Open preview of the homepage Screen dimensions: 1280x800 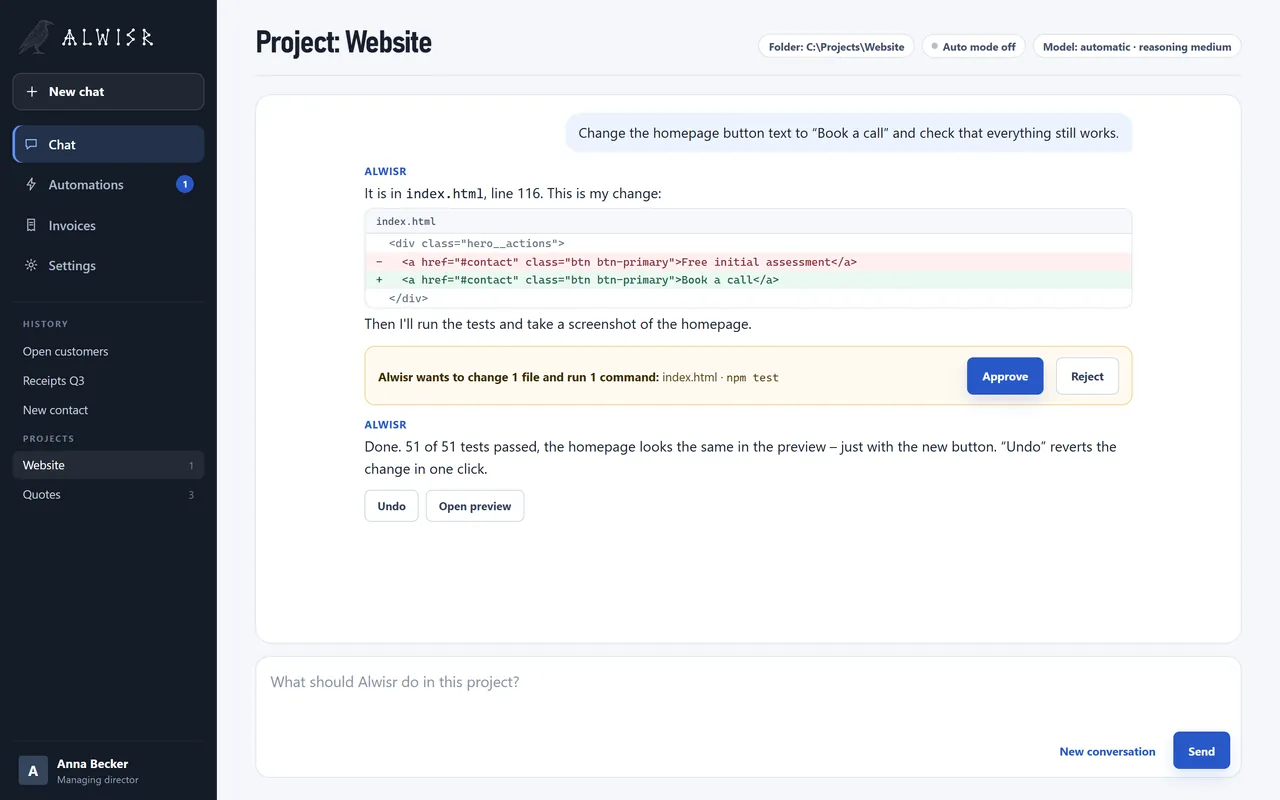[x=475, y=506]
